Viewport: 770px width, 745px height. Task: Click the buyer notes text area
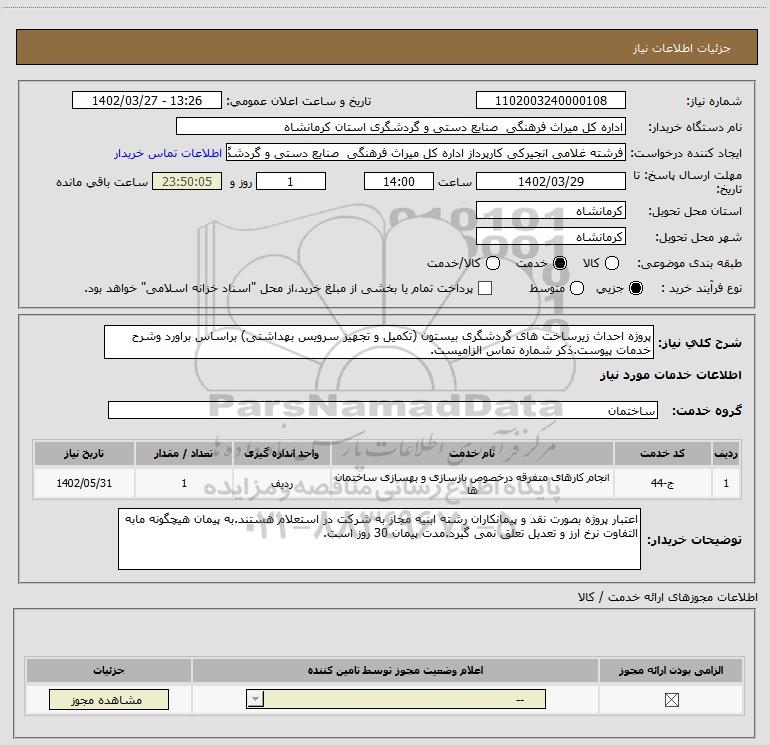[379, 539]
